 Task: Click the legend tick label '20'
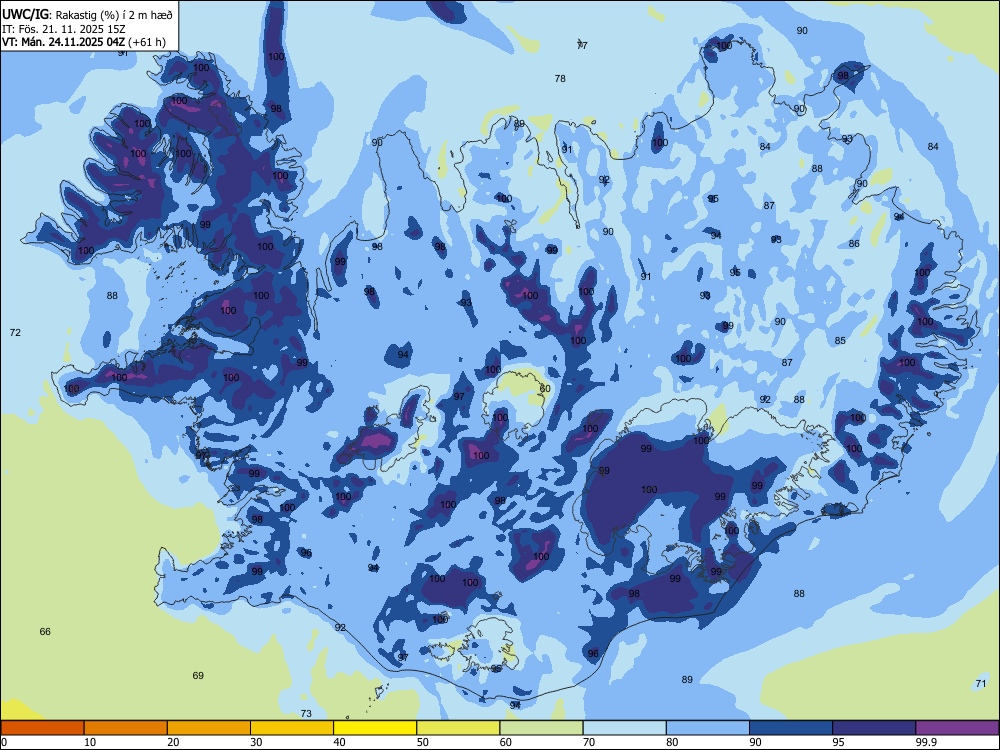tap(173, 742)
